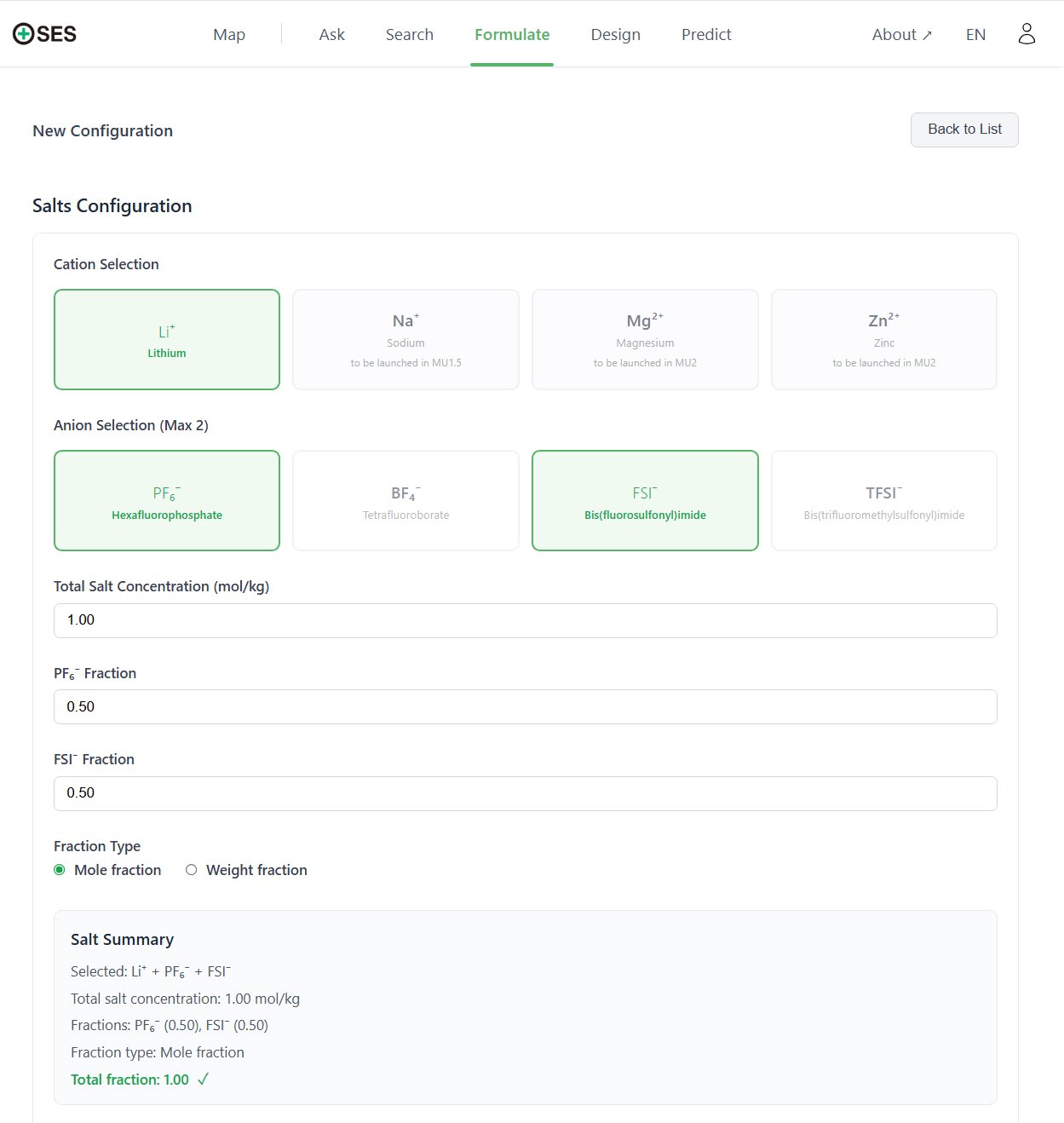Open the EN language selector
Screen dimensions: 1064x1123
(x=975, y=35)
